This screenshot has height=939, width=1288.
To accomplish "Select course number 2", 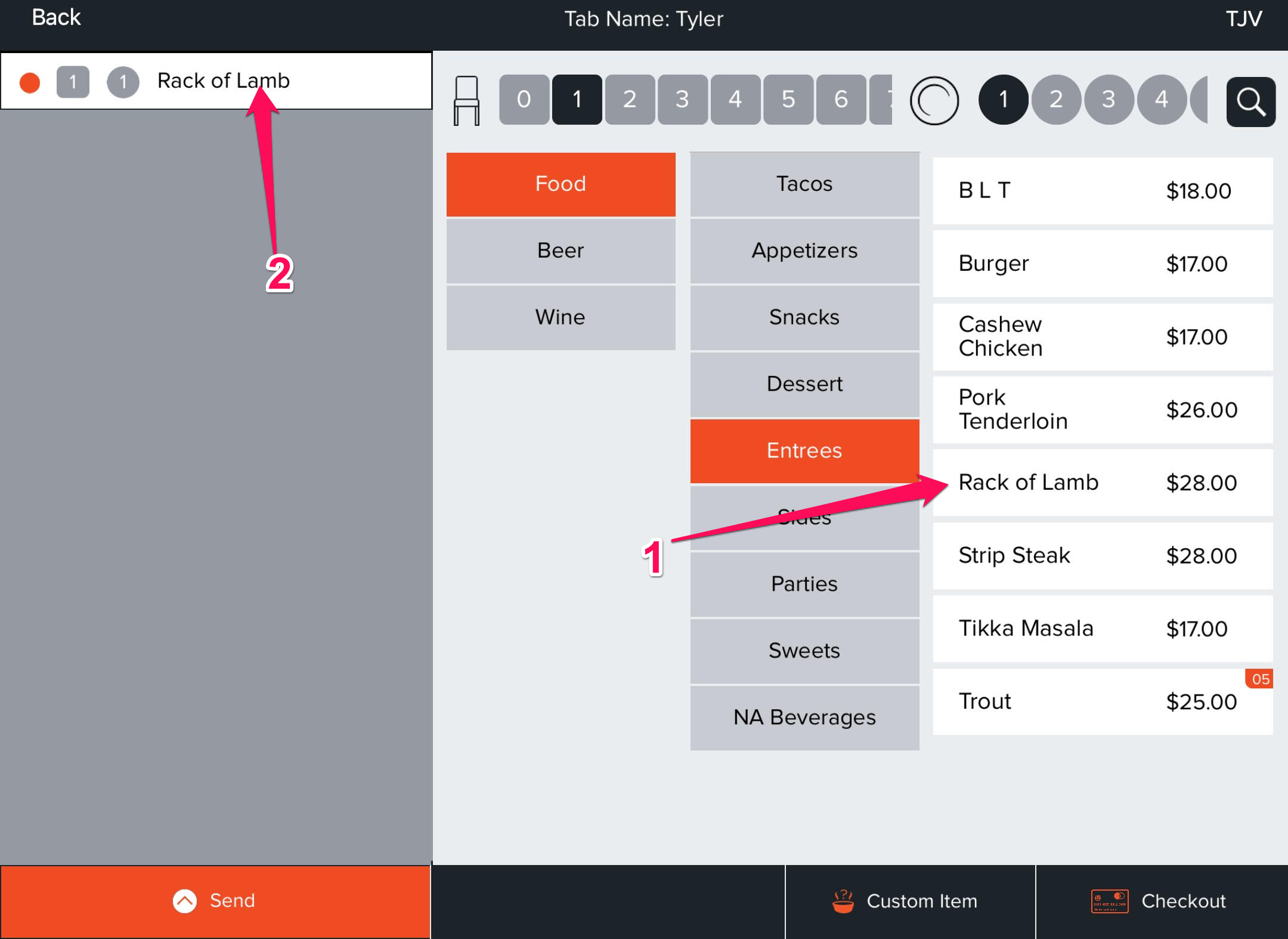I will click(1056, 100).
